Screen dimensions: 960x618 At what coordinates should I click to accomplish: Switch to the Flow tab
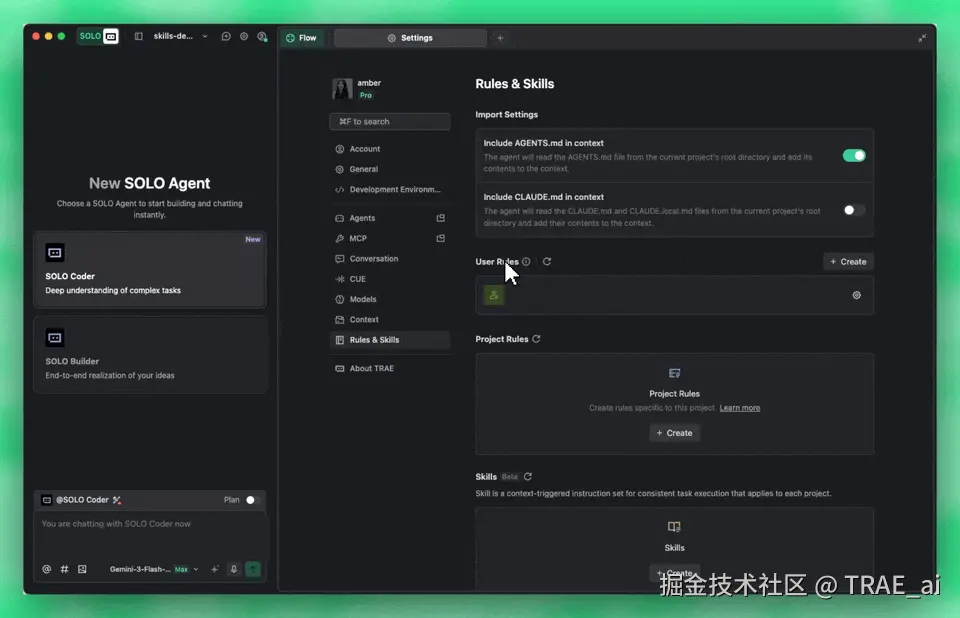click(x=301, y=38)
